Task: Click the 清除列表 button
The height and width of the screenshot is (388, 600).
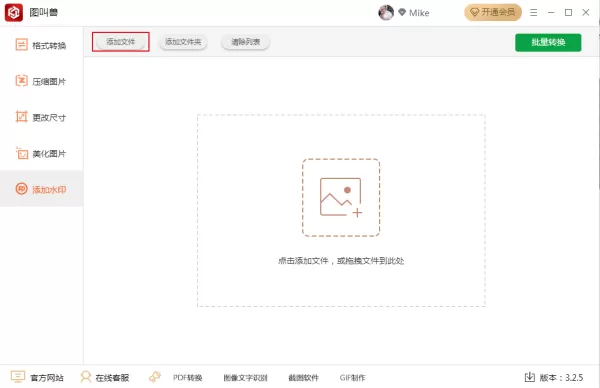Action: click(x=246, y=42)
